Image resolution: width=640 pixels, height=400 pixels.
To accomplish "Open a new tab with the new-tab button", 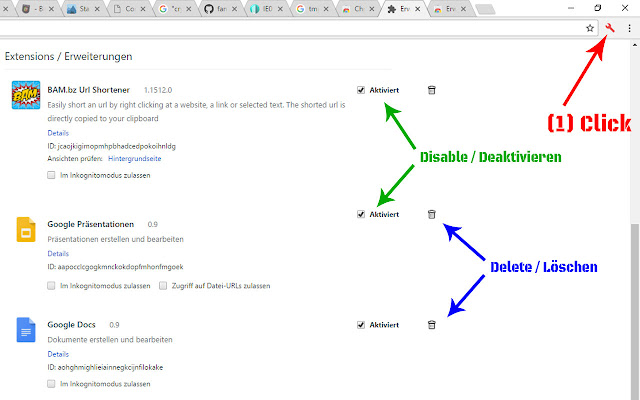I will click(x=485, y=9).
